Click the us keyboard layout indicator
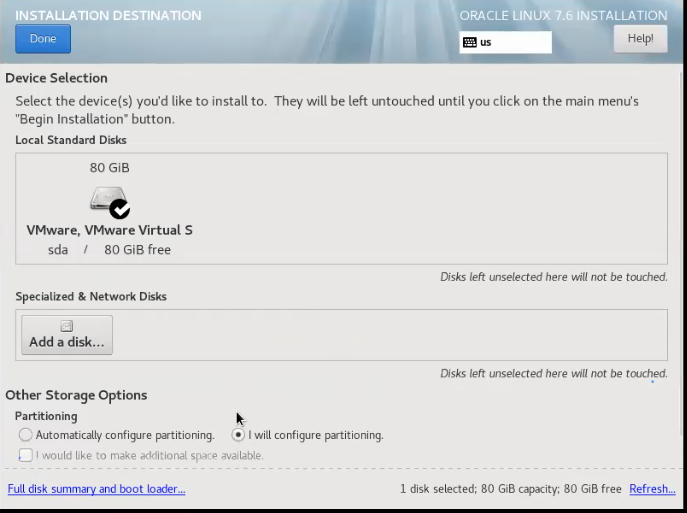 (506, 42)
